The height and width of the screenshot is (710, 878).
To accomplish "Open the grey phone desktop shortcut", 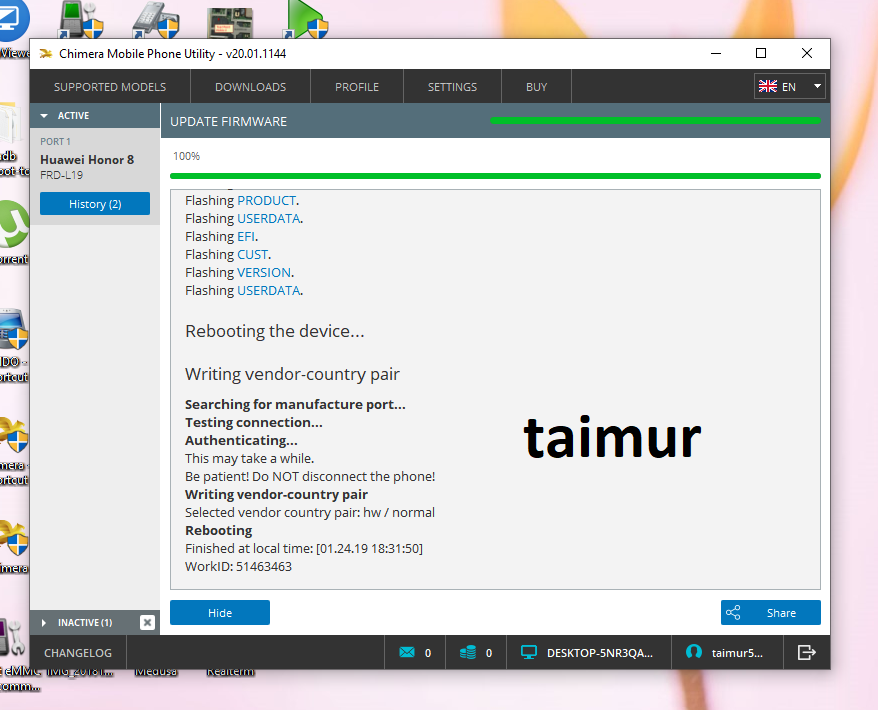I will click(156, 20).
